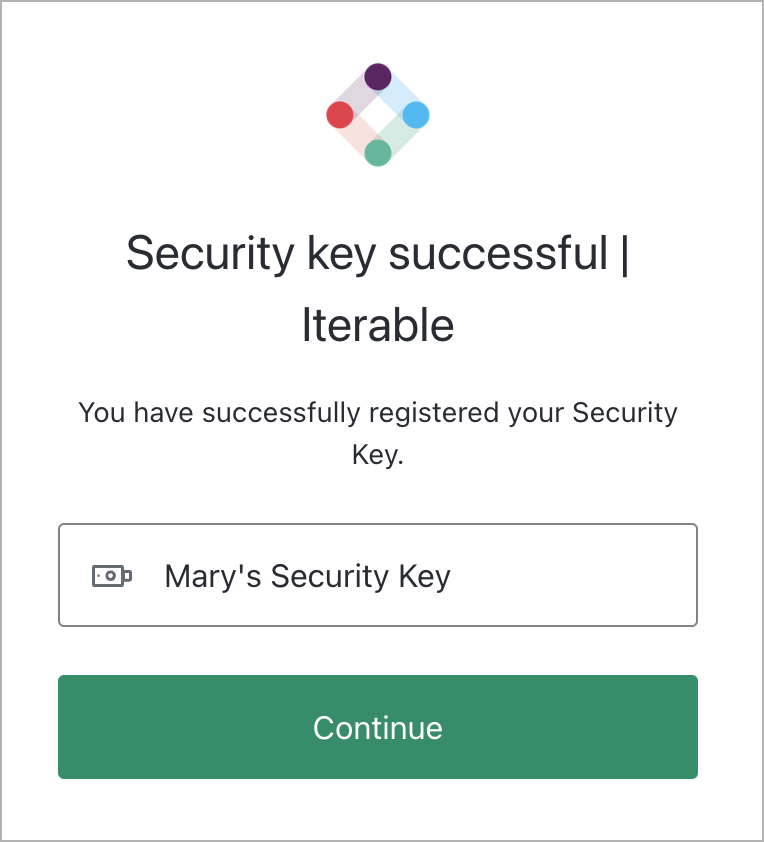Click the red dot on the Iterable logo
Screen dimensions: 764x842
(x=341, y=113)
